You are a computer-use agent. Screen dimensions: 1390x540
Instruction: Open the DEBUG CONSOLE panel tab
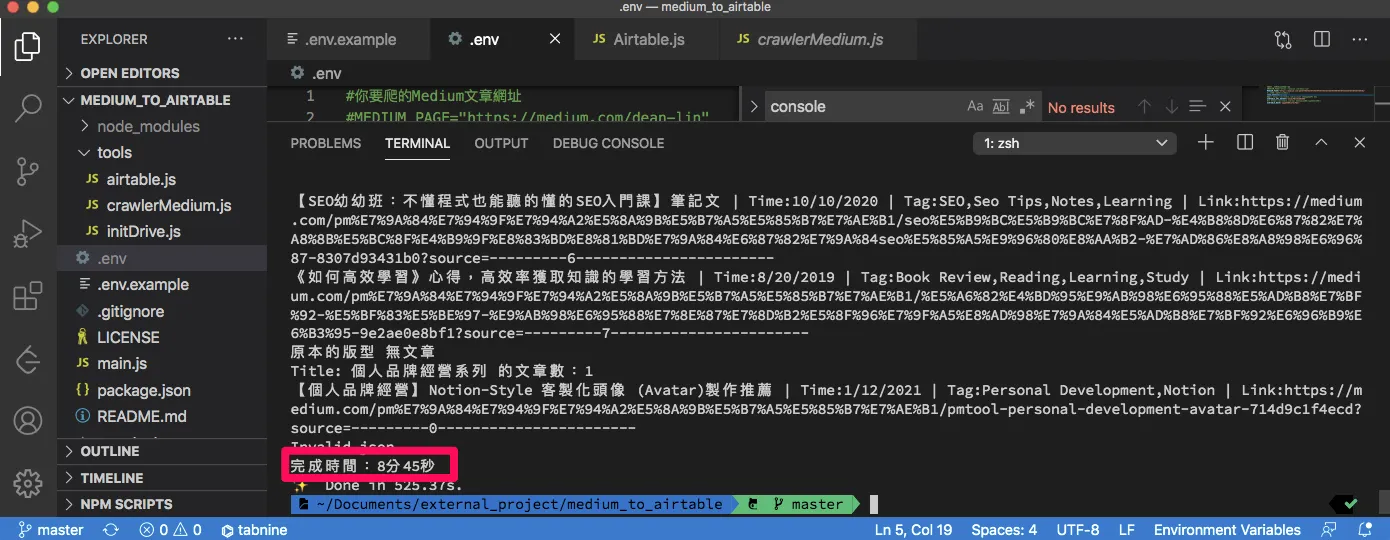[608, 143]
